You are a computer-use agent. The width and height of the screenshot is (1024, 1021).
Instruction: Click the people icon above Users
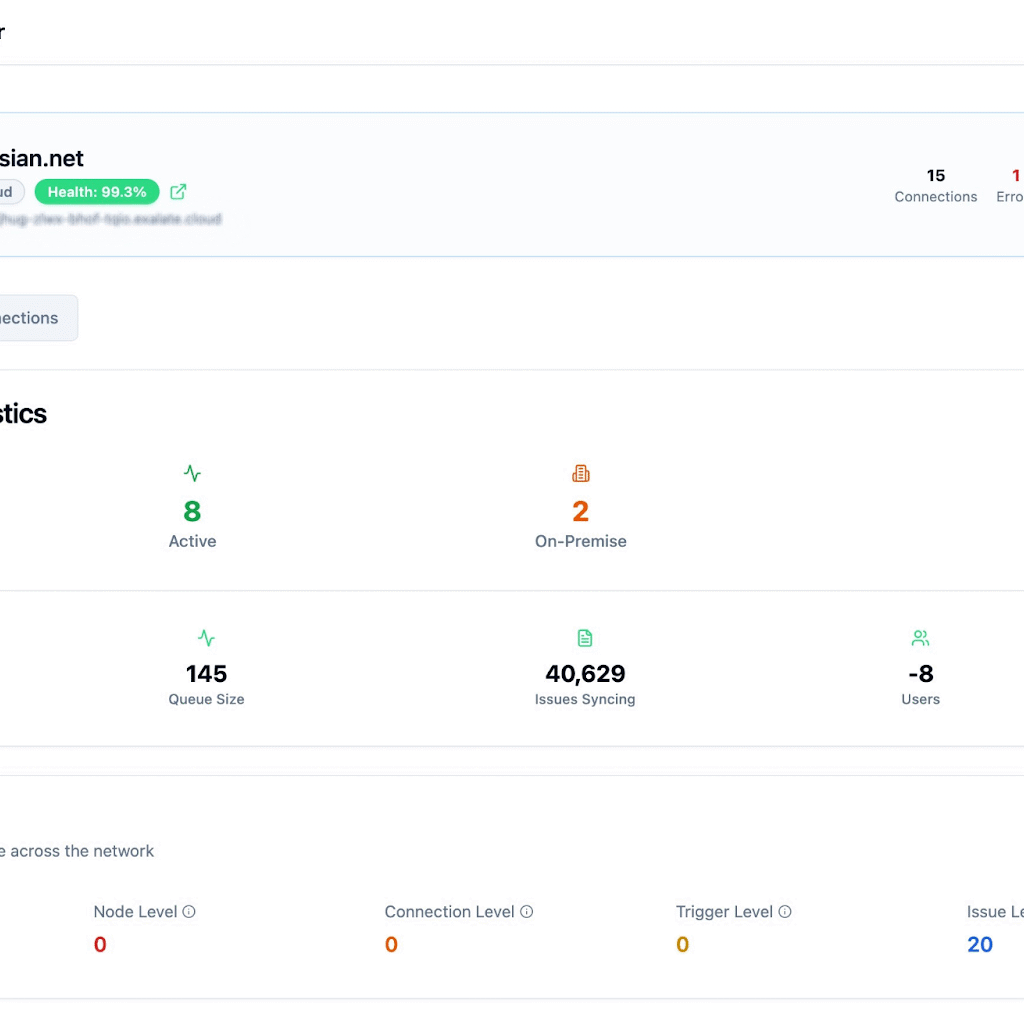tap(920, 638)
